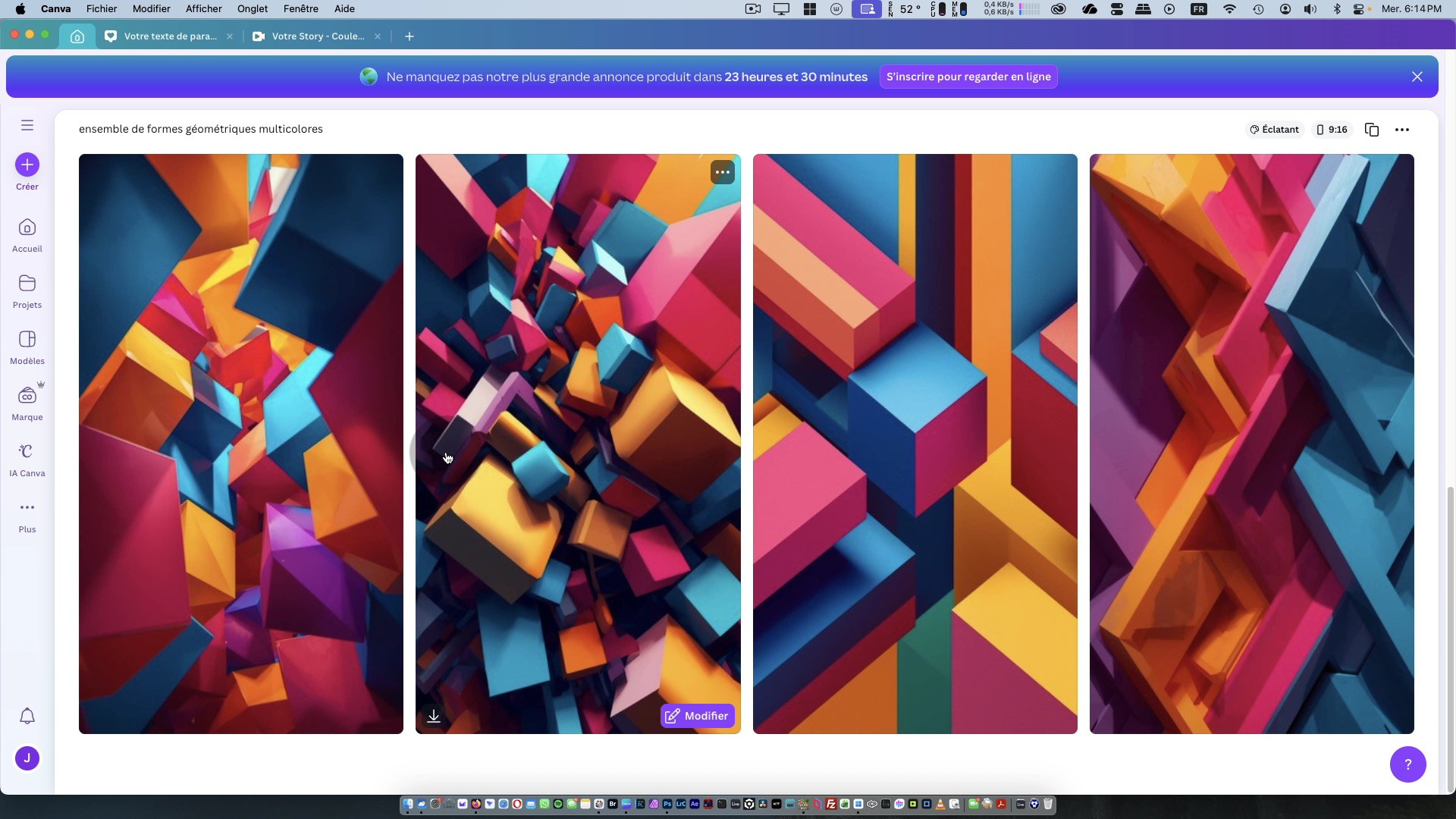1456x819 pixels.
Task: Dismiss the announcement banner
Action: [1417, 77]
